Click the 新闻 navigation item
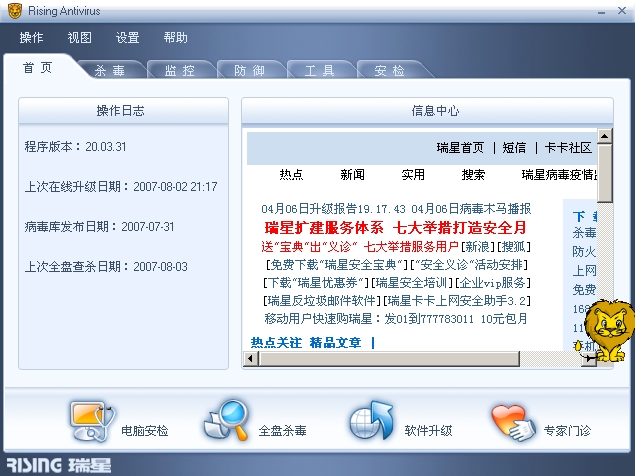The image size is (635, 476). point(352,175)
